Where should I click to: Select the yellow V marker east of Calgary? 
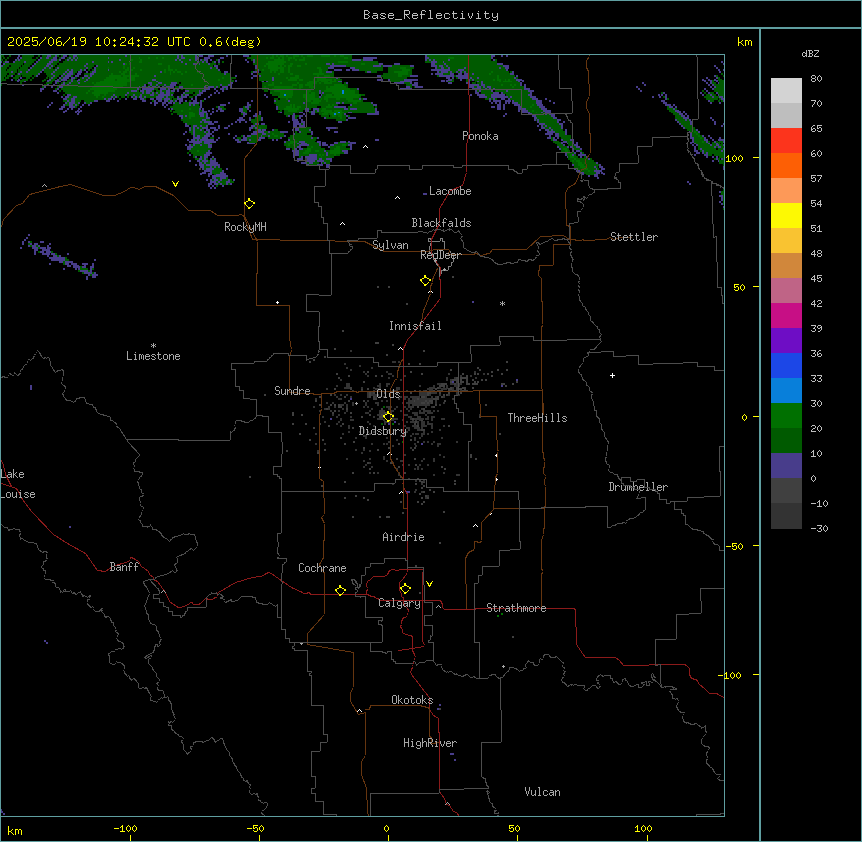pyautogui.click(x=429, y=584)
